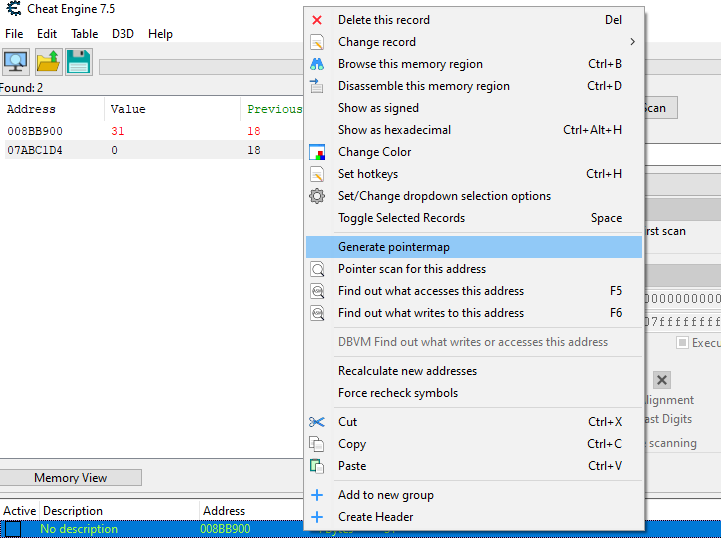The width and height of the screenshot is (721, 538).
Task: Click the X button above Alignment
Action: [x=662, y=380]
